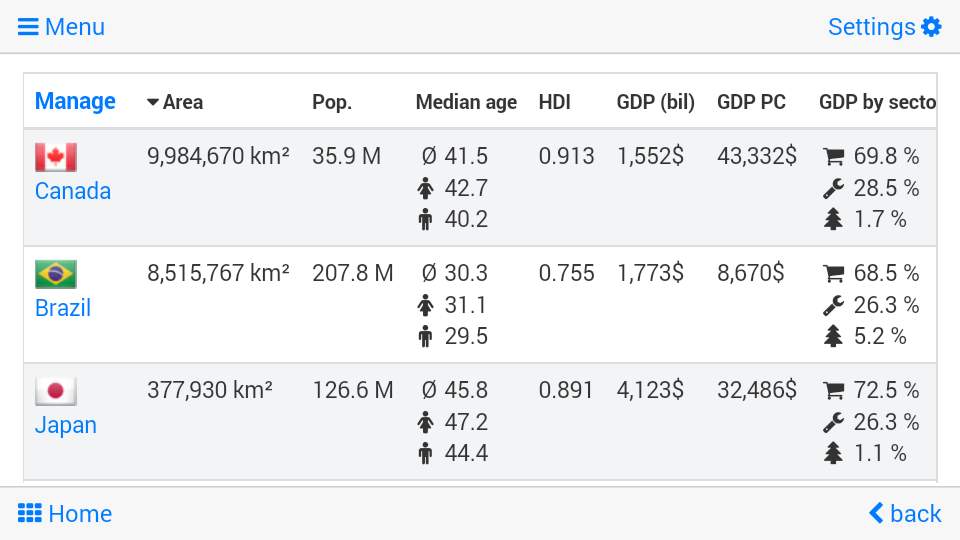Open the Japan country link
Screen dimensions: 960x540
click(x=66, y=425)
